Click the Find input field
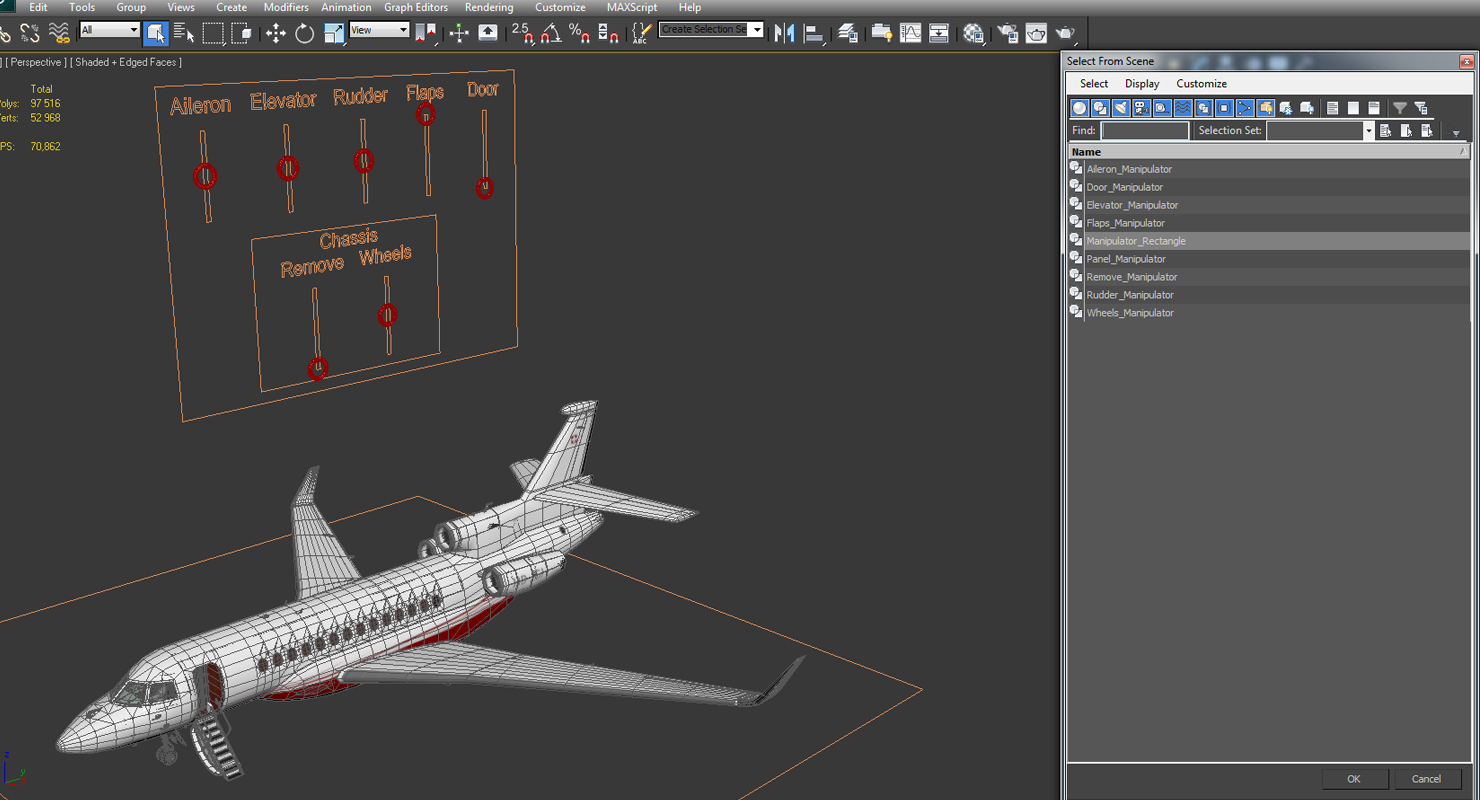 tap(1145, 131)
